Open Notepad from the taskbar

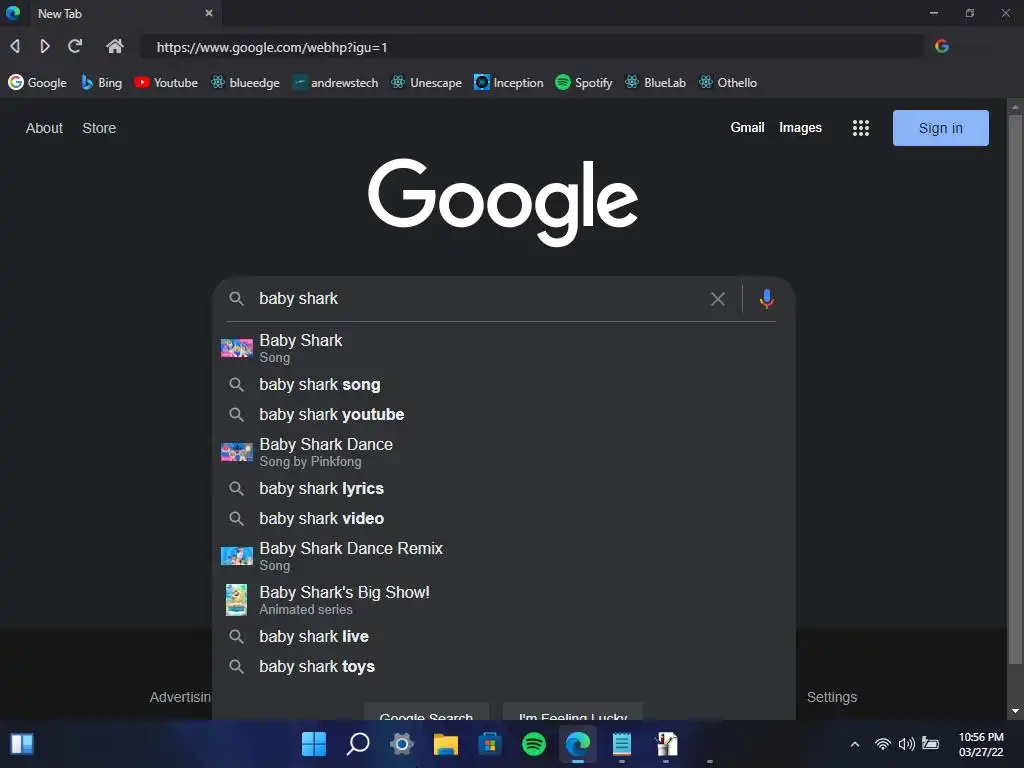tap(622, 743)
